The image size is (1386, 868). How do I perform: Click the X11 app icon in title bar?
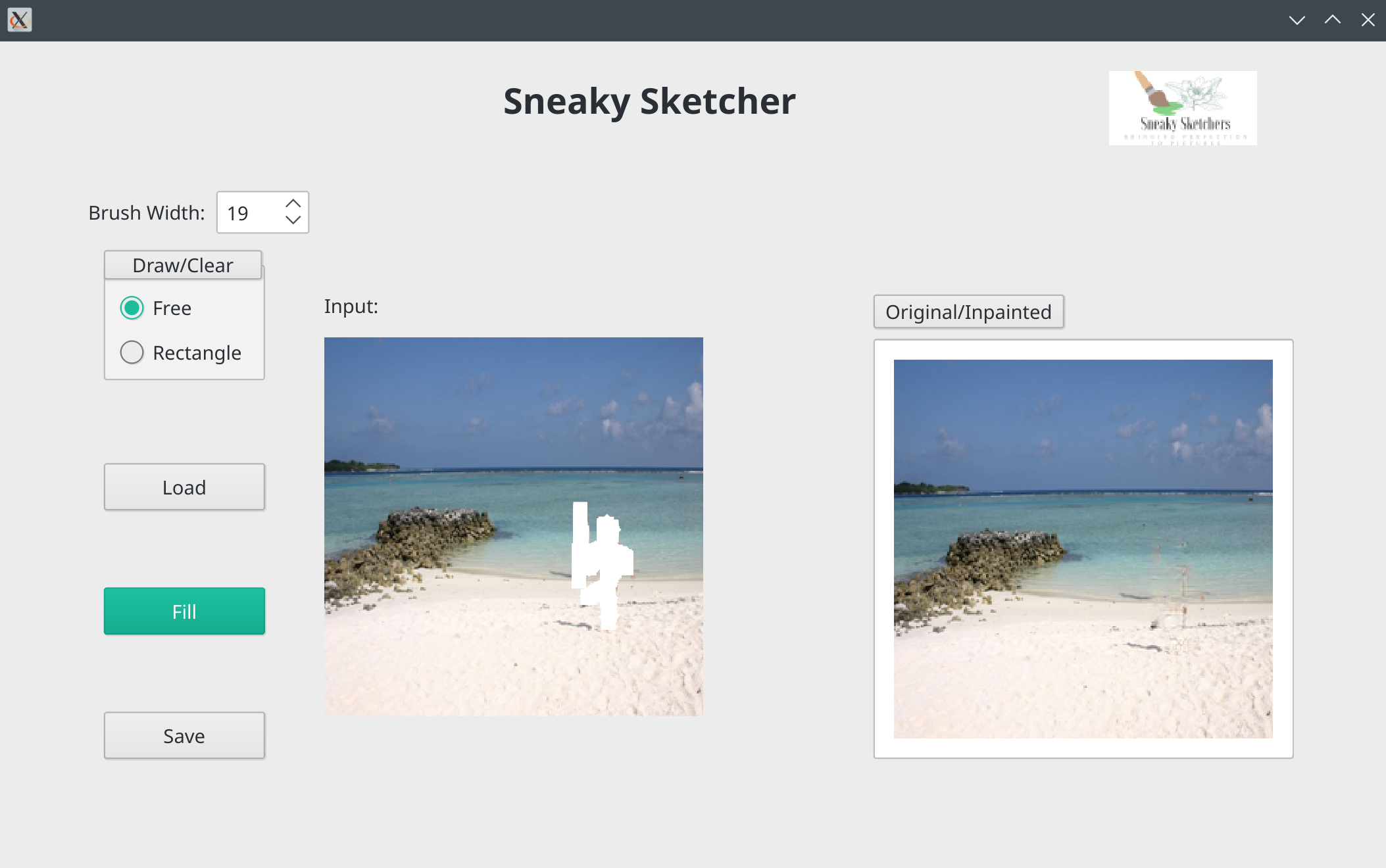[20, 20]
